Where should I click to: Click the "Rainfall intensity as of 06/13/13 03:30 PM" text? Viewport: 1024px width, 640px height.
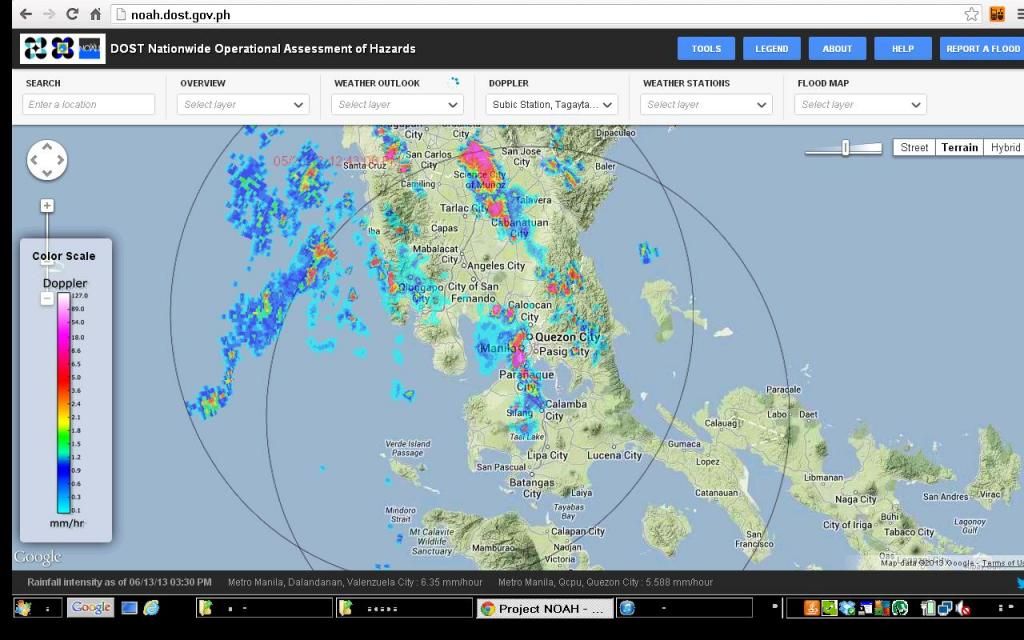point(120,582)
